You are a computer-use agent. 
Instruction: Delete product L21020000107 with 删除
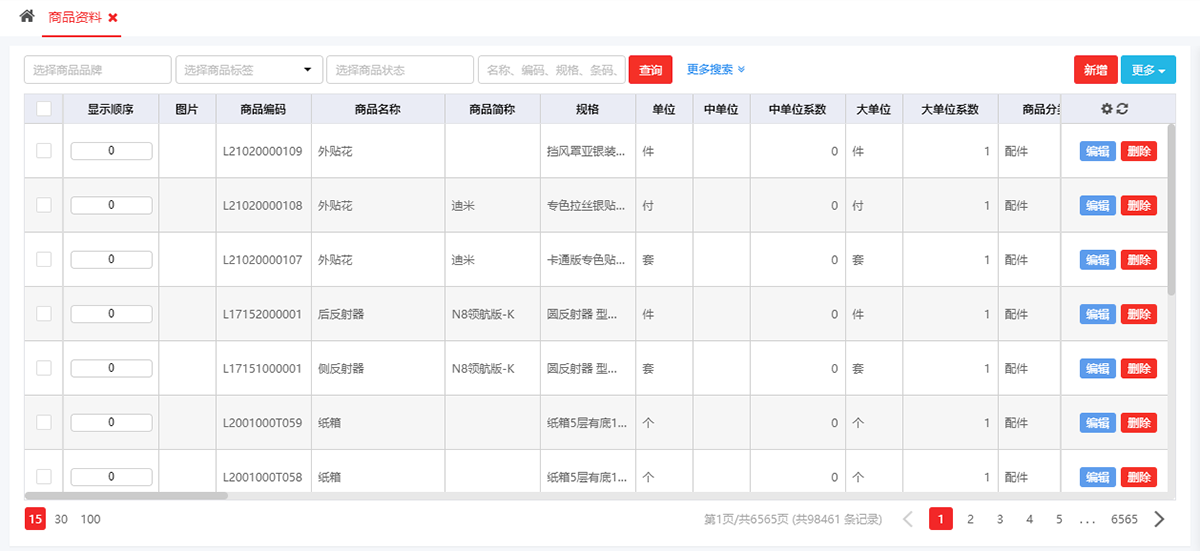1139,260
